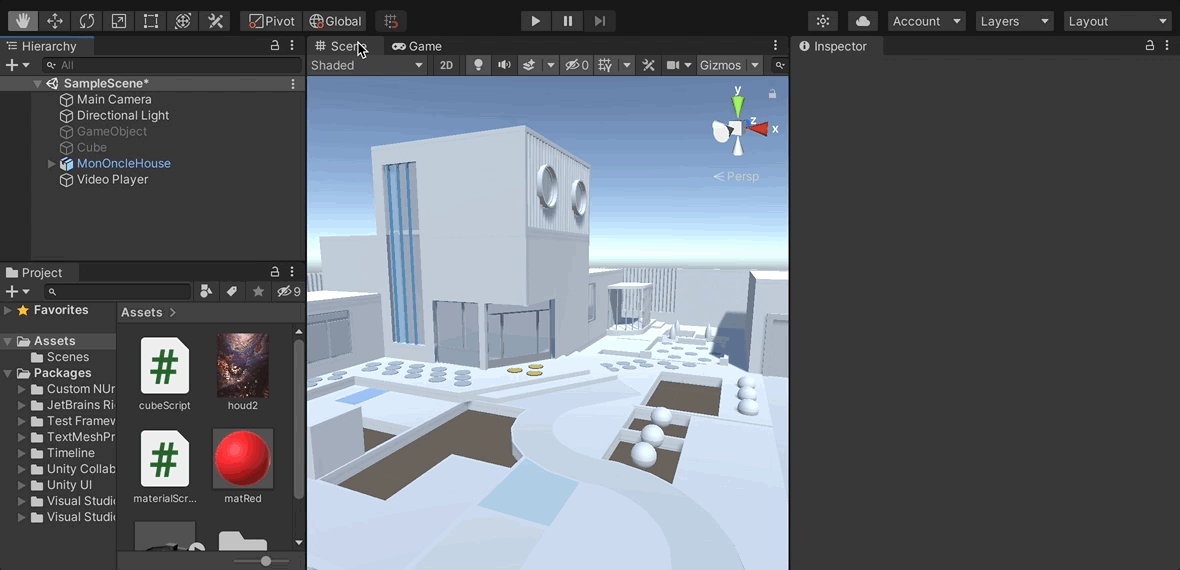Select the Scale tool
Image resolution: width=1180 pixels, height=570 pixels.
(x=119, y=21)
